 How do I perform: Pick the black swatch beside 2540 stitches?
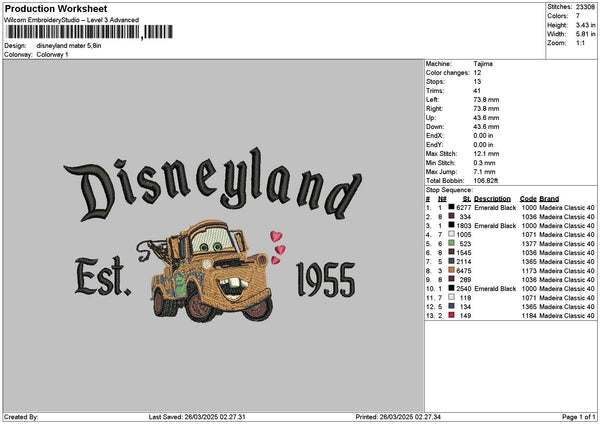pyautogui.click(x=452, y=288)
